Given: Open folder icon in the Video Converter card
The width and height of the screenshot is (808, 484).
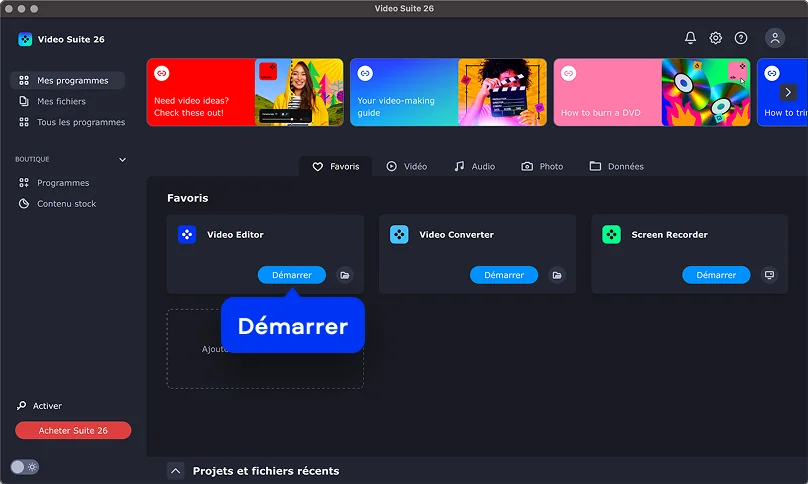Looking at the screenshot, I should [x=557, y=275].
